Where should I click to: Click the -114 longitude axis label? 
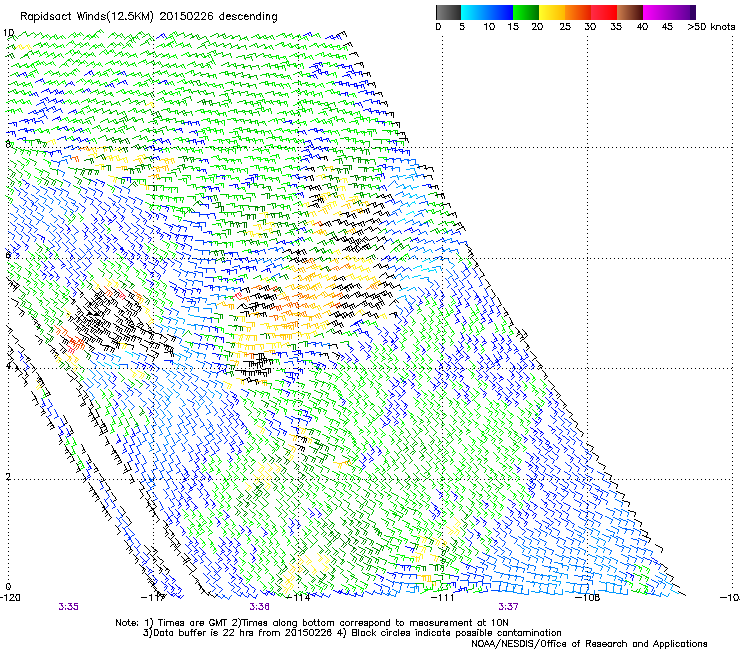coord(300,598)
